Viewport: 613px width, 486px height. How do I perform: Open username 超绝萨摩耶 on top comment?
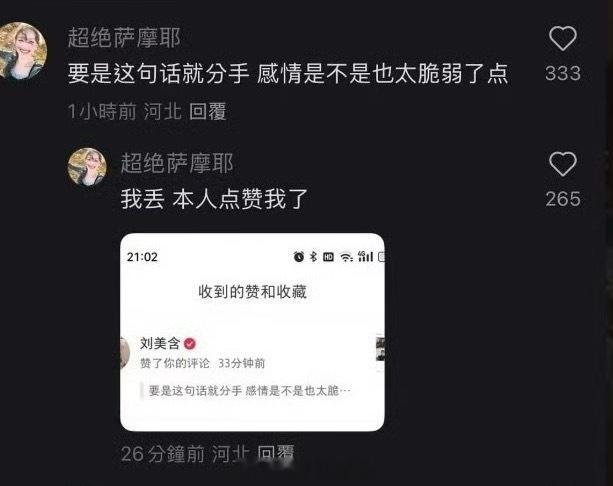click(x=124, y=38)
